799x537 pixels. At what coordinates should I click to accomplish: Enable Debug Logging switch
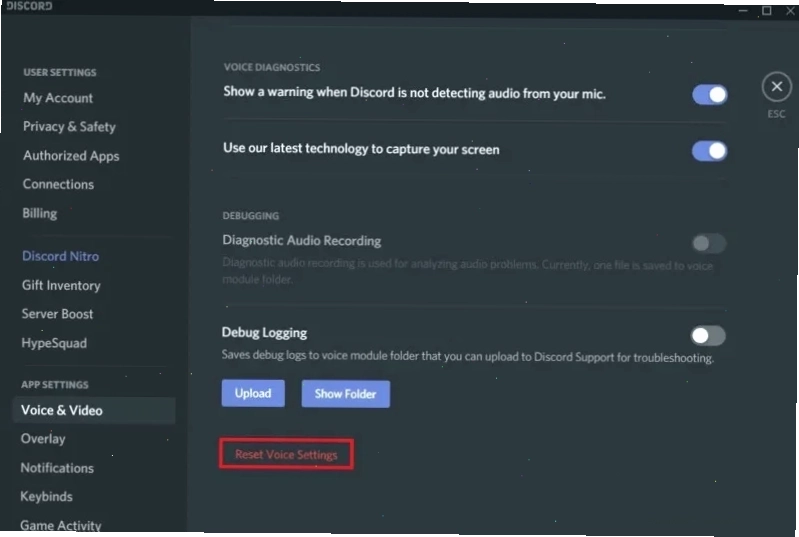[x=708, y=335]
